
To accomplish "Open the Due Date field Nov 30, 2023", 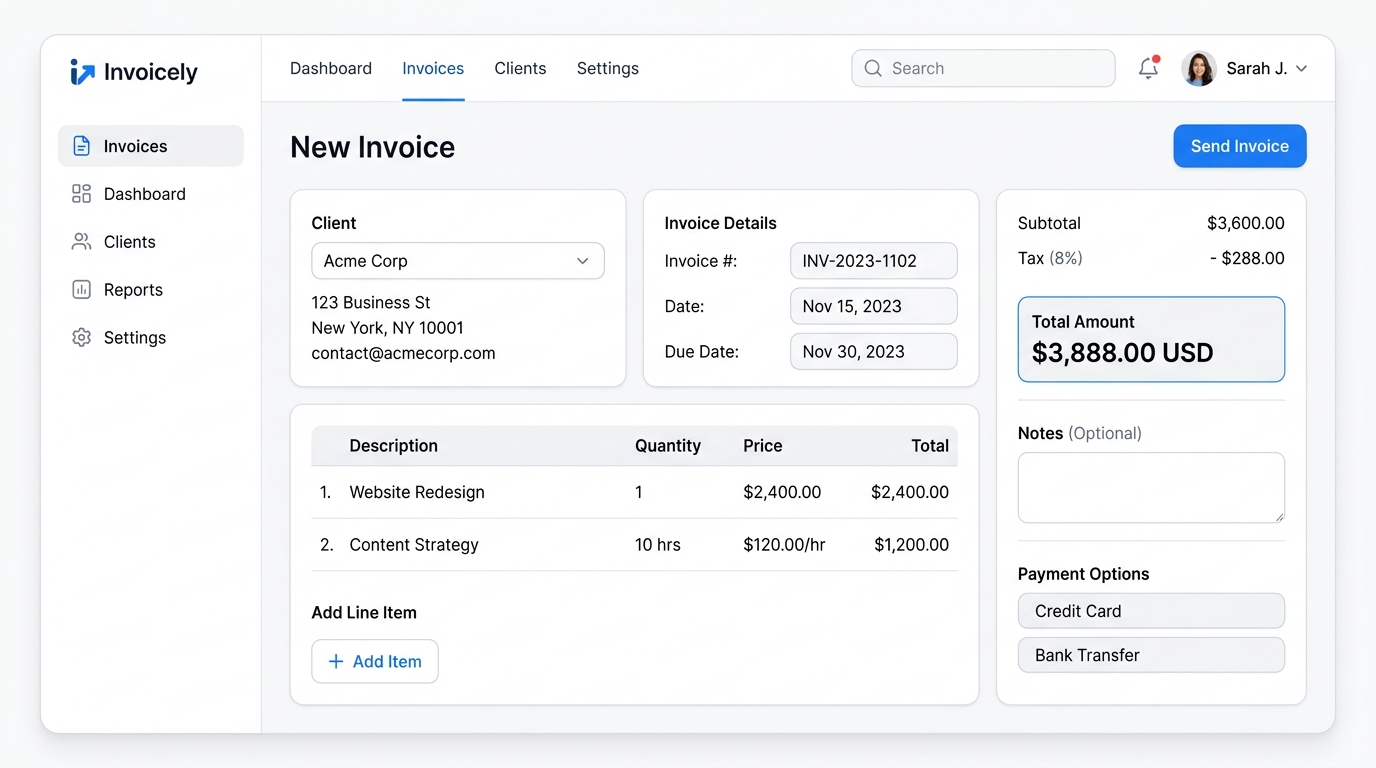I will pyautogui.click(x=873, y=352).
